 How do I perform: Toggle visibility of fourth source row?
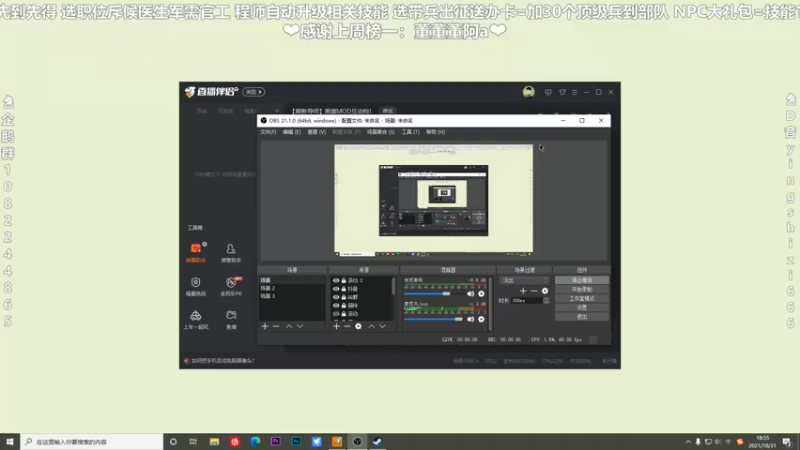(336, 305)
